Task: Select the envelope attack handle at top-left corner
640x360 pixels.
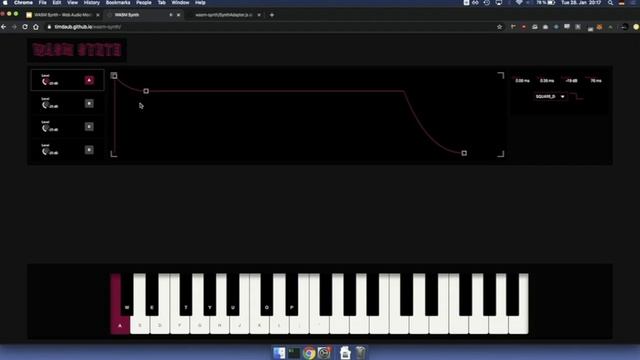Action: (x=114, y=76)
